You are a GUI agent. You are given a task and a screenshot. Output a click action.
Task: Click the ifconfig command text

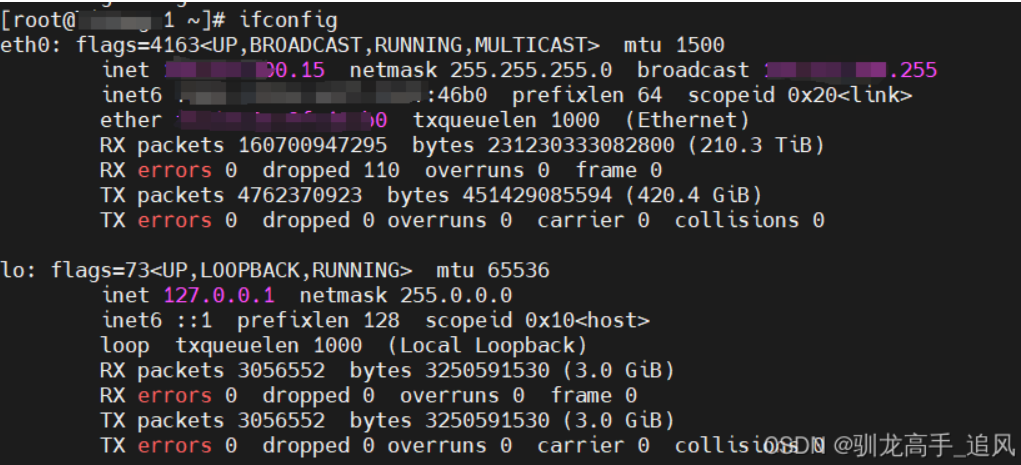288,20
